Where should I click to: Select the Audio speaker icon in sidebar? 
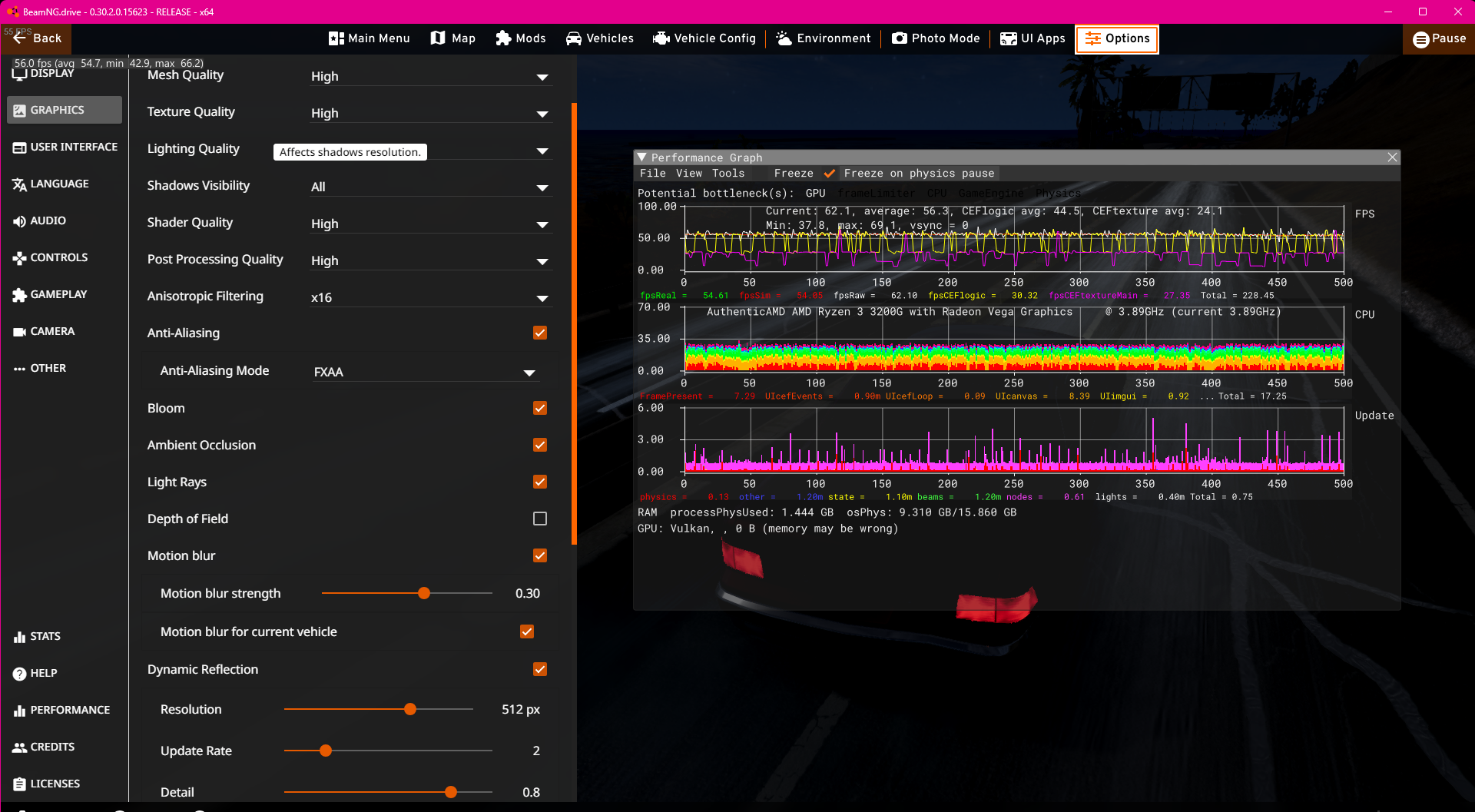19,221
